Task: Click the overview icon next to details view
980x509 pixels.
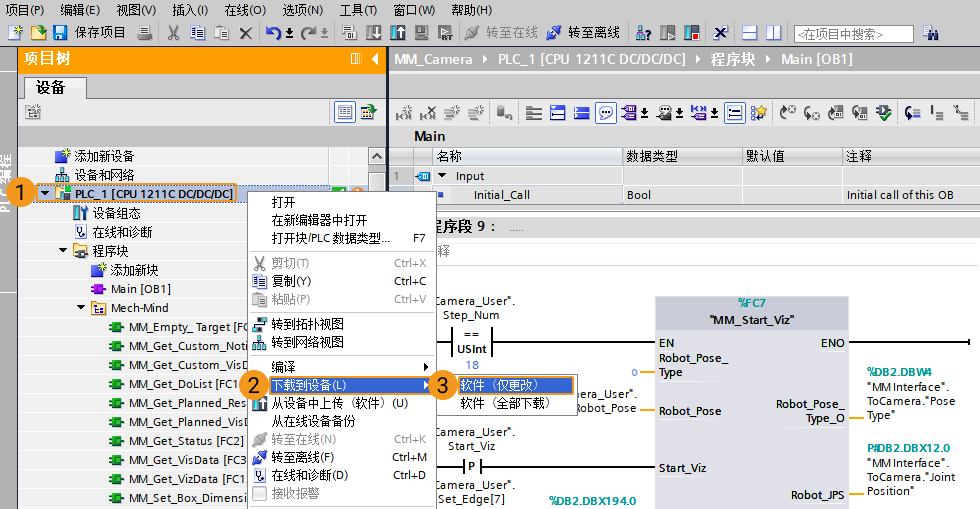Action: pos(369,112)
